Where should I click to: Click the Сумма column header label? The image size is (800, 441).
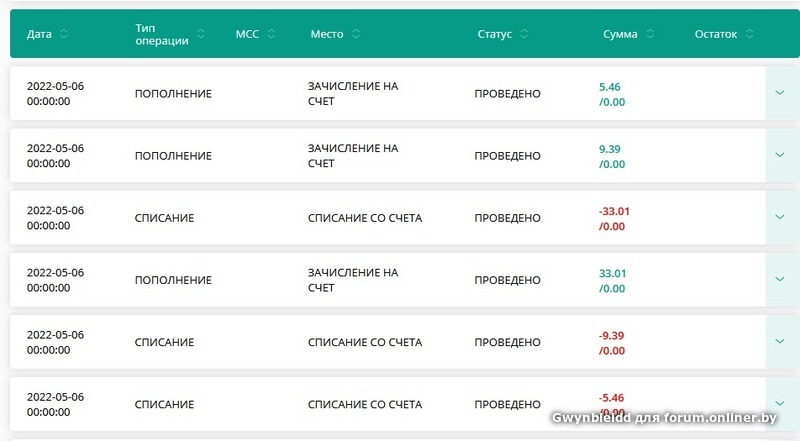point(620,34)
